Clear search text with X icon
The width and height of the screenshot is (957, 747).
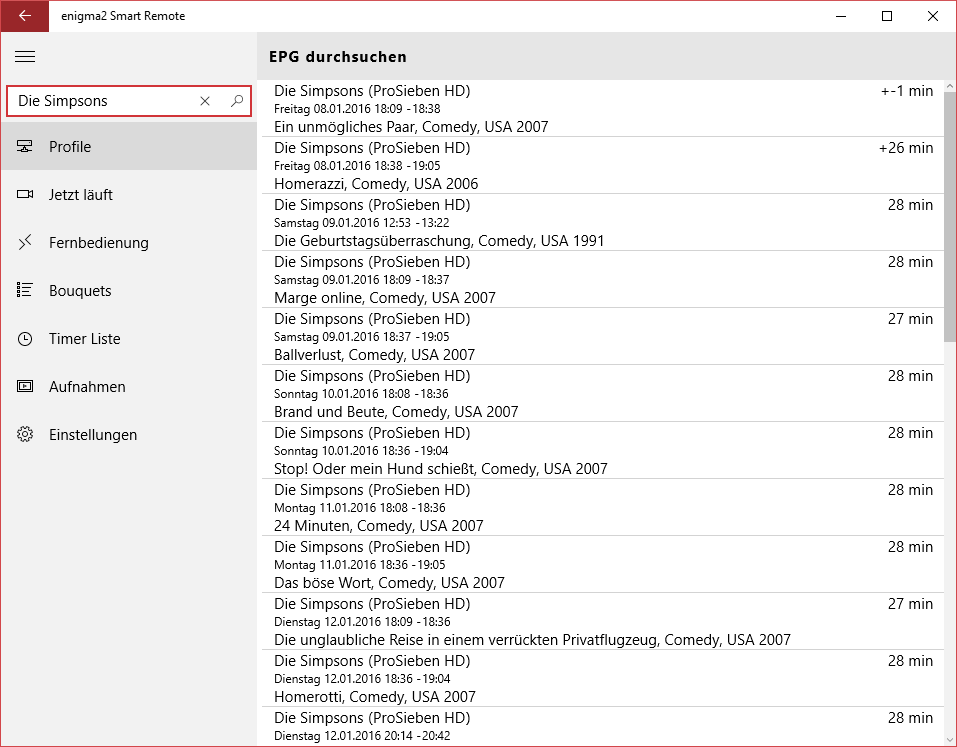pos(204,101)
